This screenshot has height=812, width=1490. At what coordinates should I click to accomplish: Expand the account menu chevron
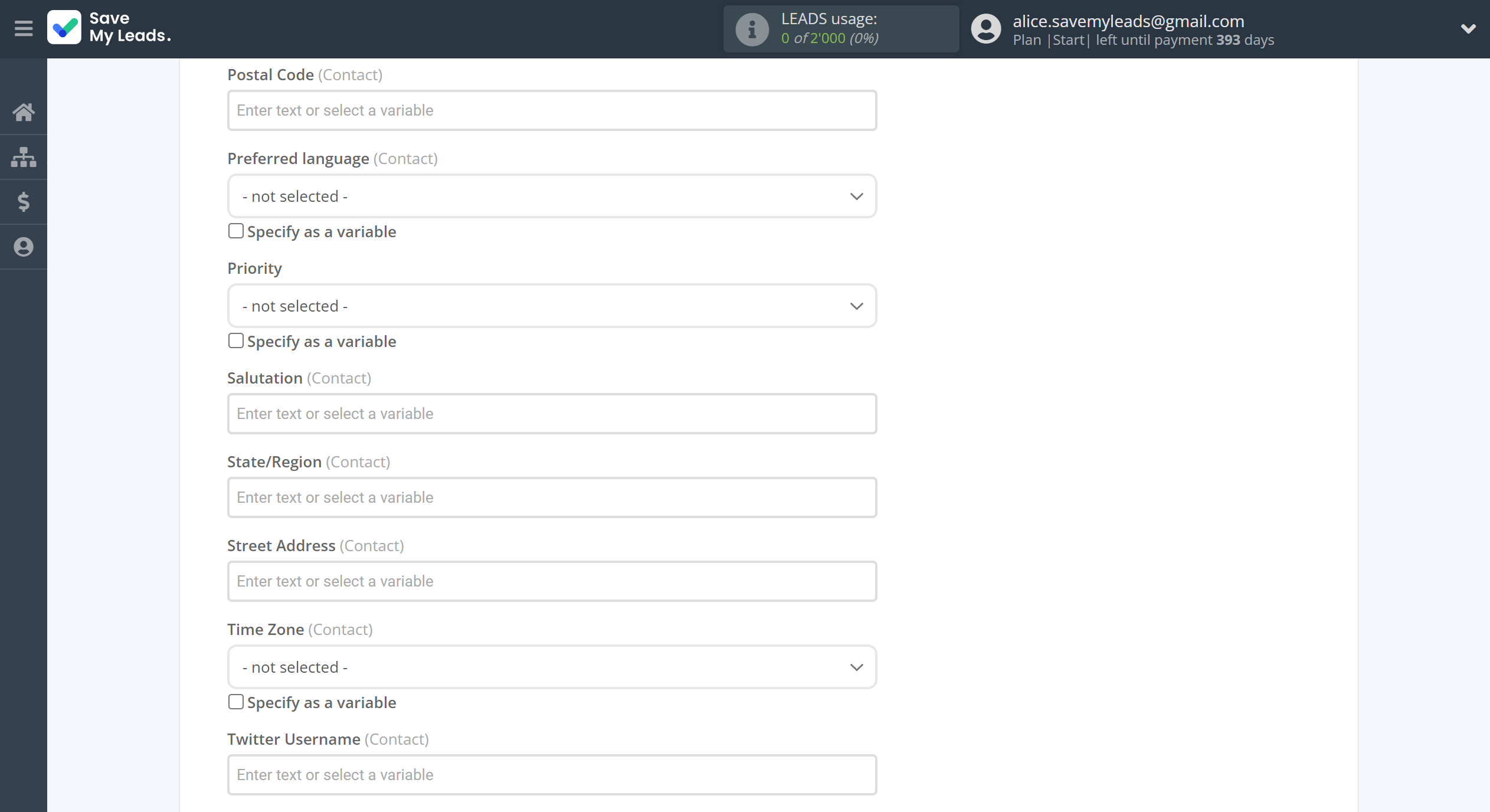click(1468, 28)
